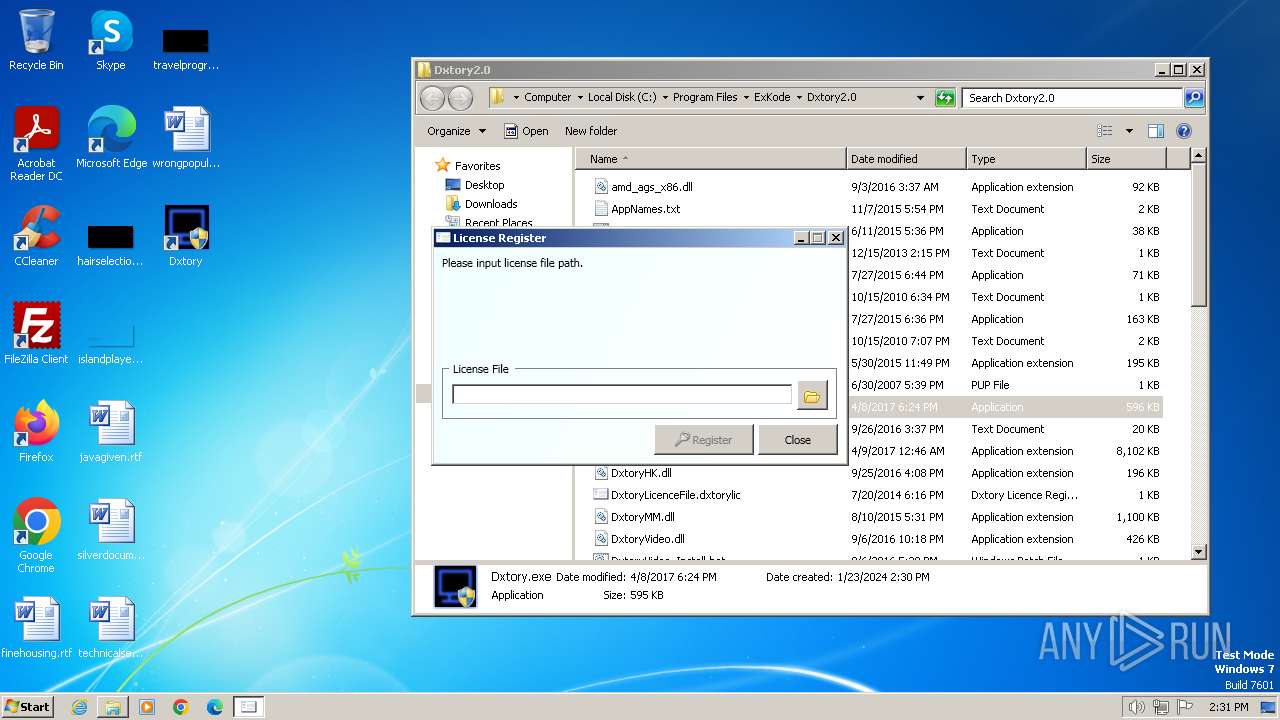
Task: Click Local Disk (C:) breadcrumb segment
Action: tap(622, 98)
